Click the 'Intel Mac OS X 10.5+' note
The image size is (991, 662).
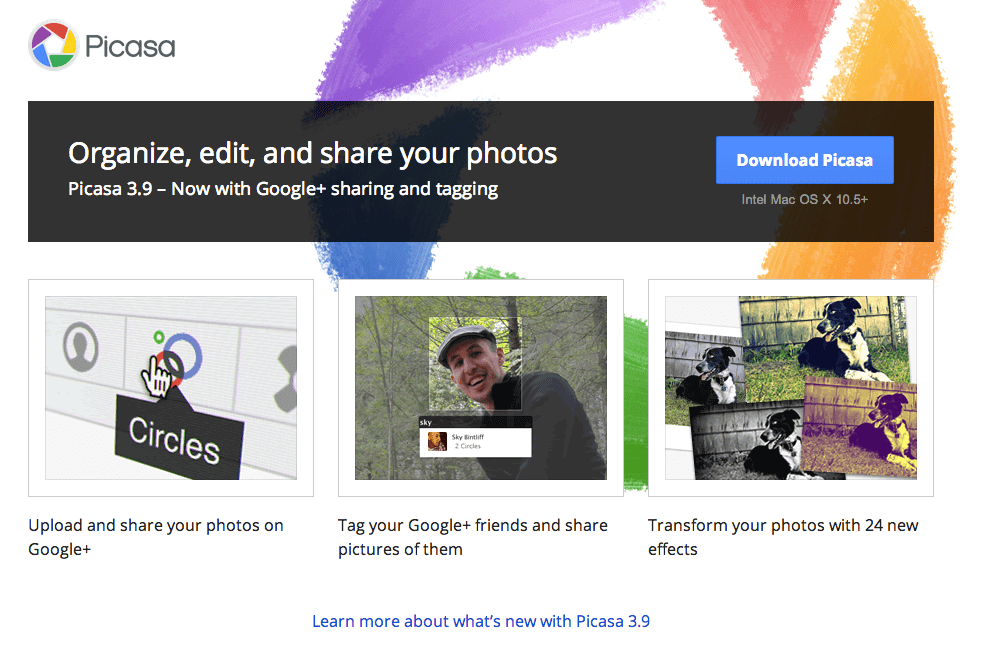click(x=805, y=199)
